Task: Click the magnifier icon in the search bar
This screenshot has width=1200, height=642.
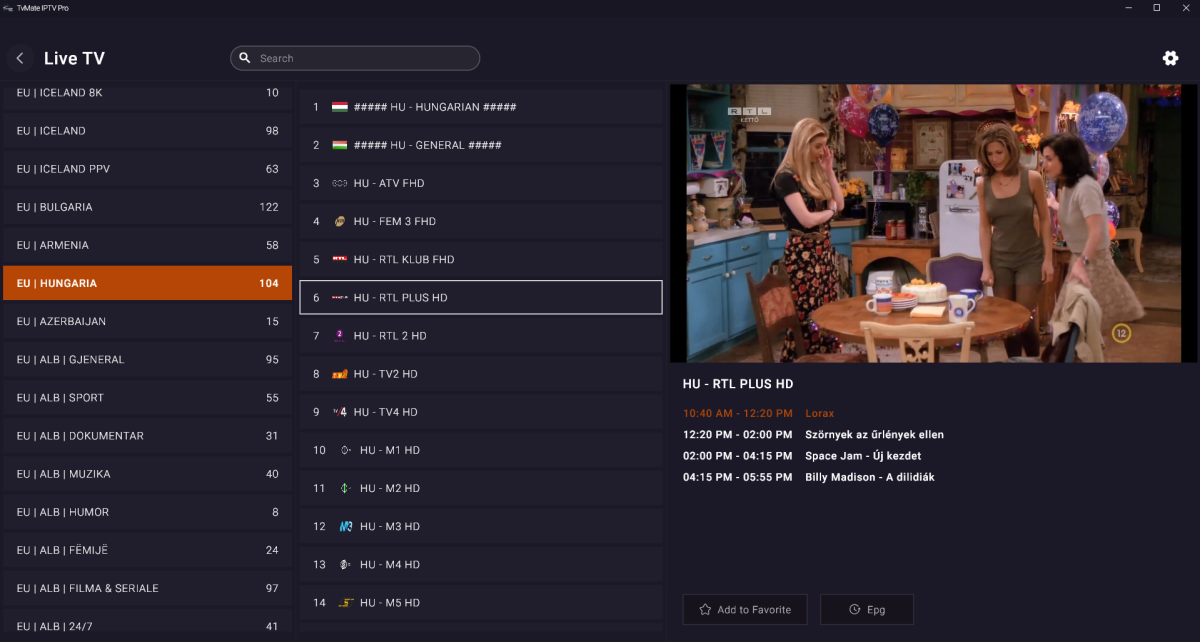Action: click(x=245, y=58)
